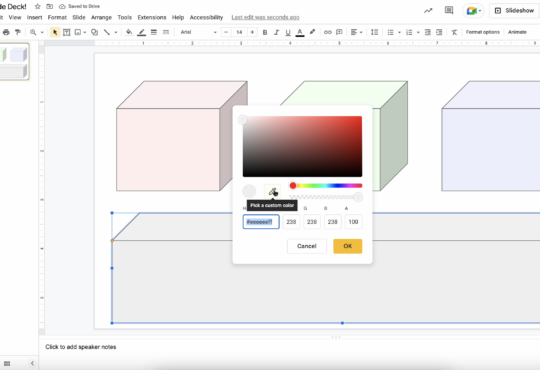The width and height of the screenshot is (540, 370).
Task: Click the Border color pencil icon
Action: [141, 32]
